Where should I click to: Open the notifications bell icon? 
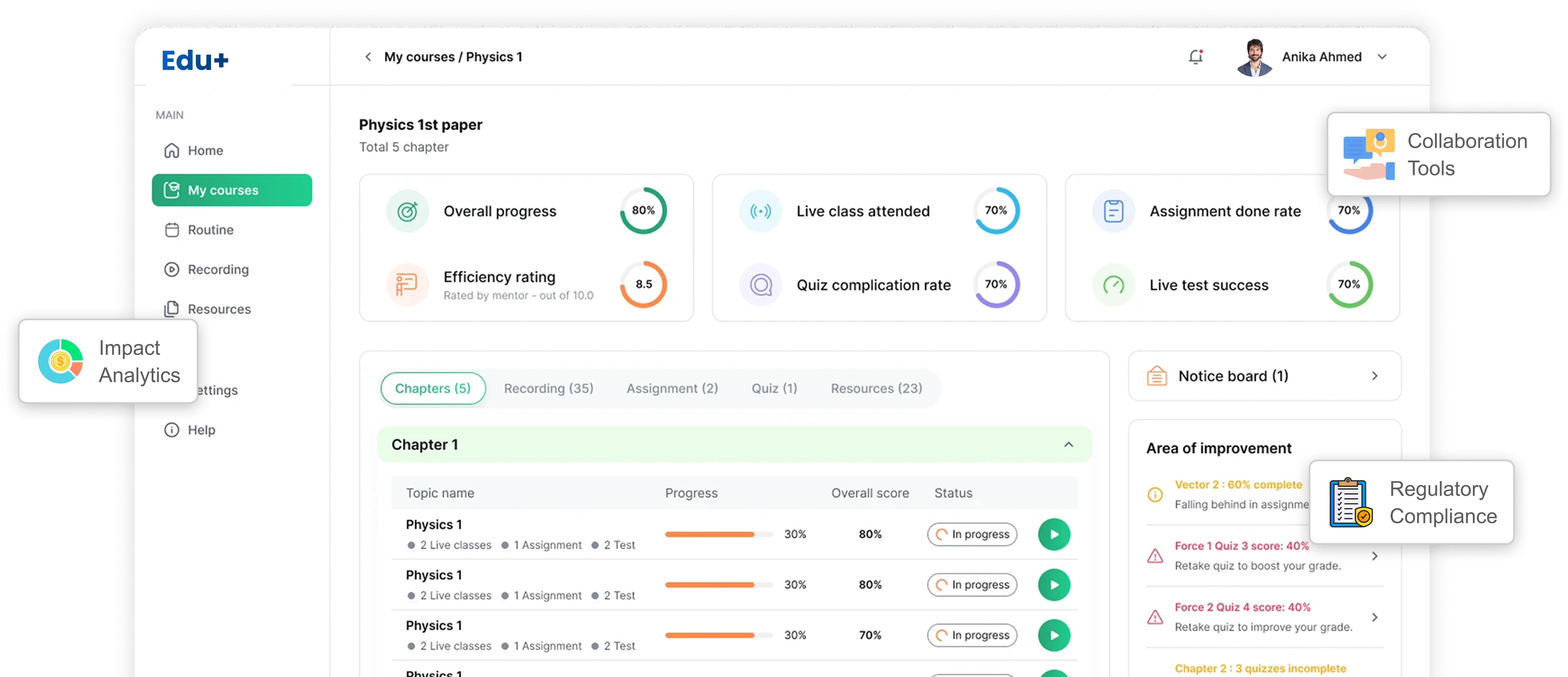point(1195,56)
